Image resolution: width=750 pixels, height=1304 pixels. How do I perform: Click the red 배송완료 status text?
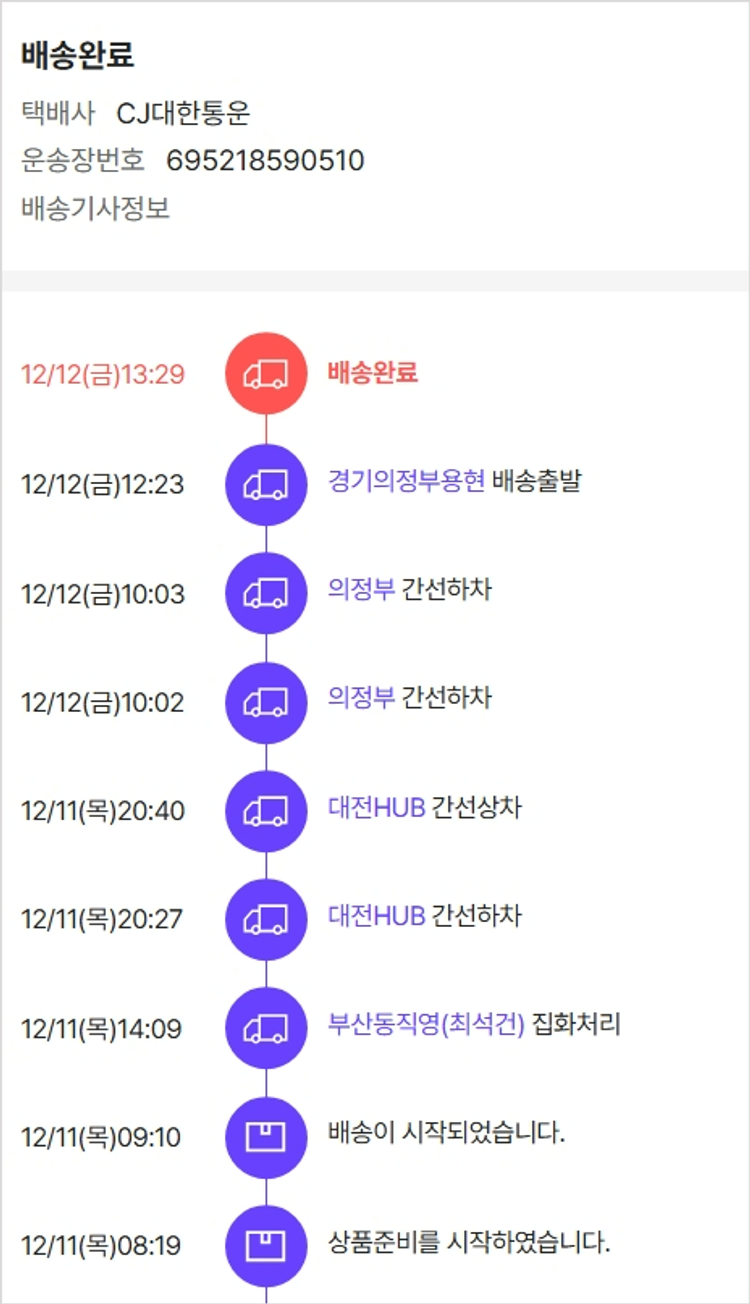[372, 373]
